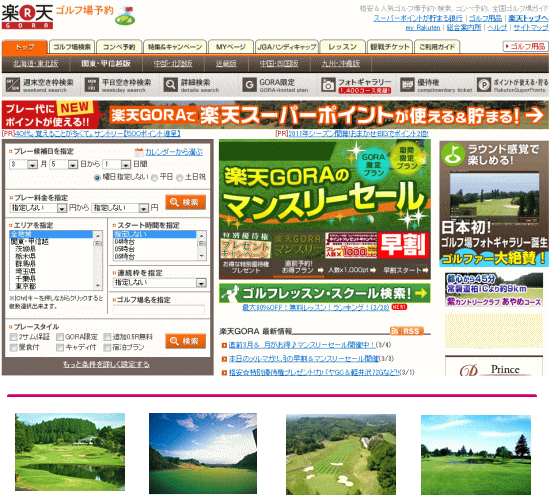The height and width of the screenshot is (495, 550).
Task: Click the orange arrow icon beside third news item
Action: coord(224,373)
